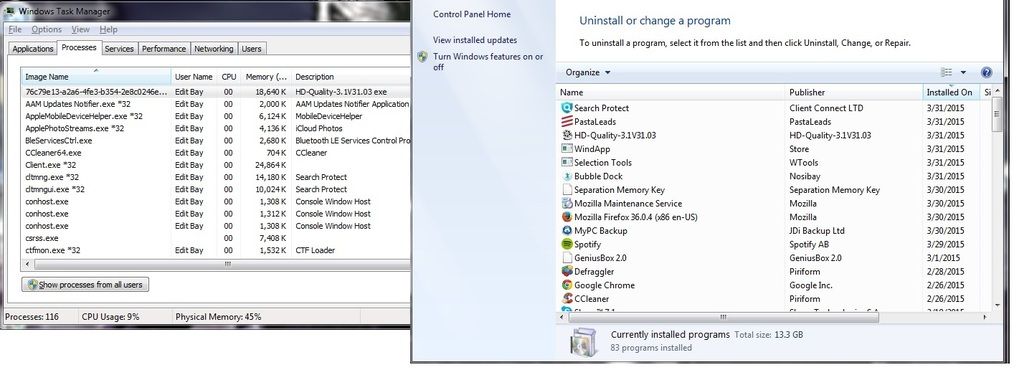
Task: Open Help via the blue question mark icon
Action: [987, 72]
